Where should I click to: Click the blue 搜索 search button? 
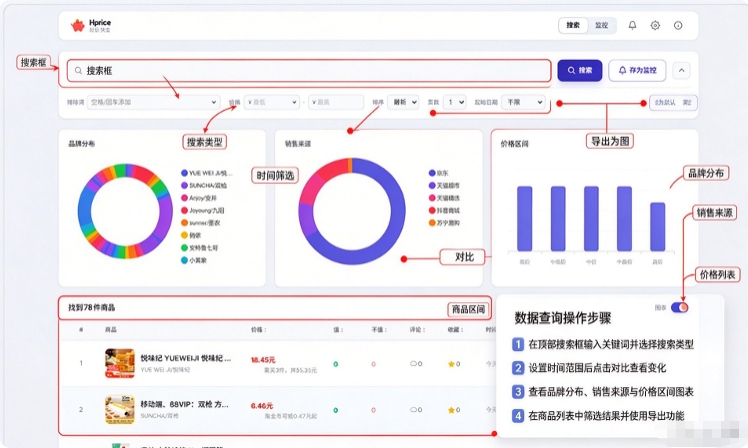click(580, 70)
